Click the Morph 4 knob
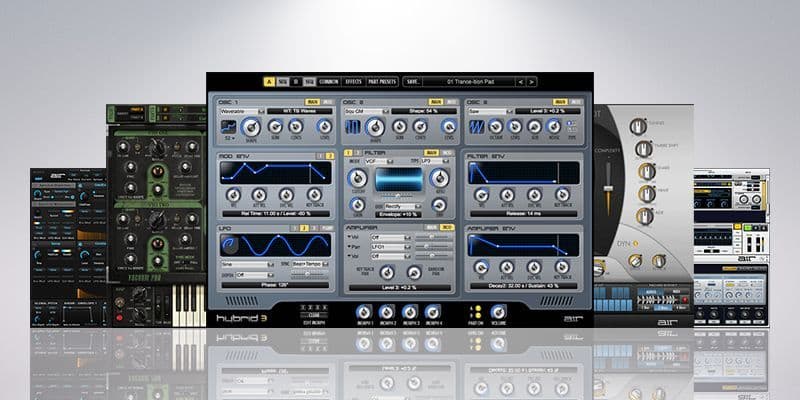This screenshot has height=400, width=800. (433, 312)
